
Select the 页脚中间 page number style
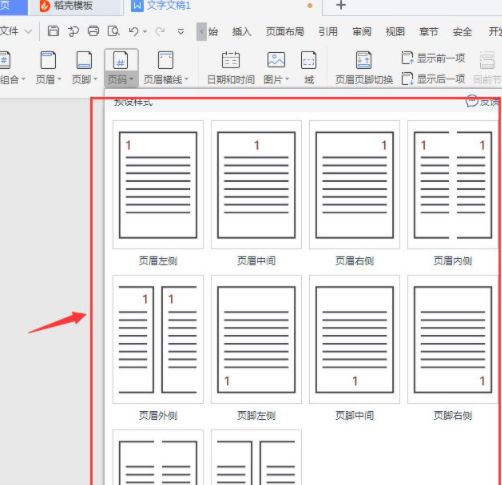point(355,339)
